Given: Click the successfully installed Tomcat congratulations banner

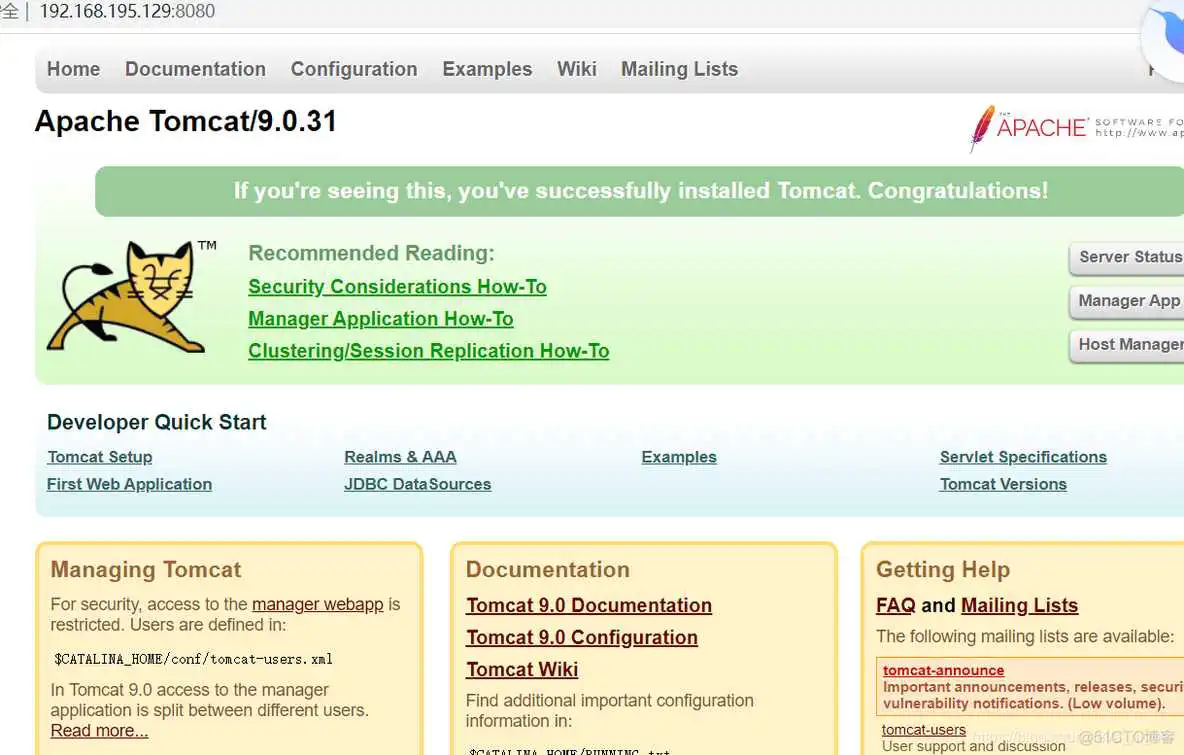Looking at the screenshot, I should click(x=640, y=191).
